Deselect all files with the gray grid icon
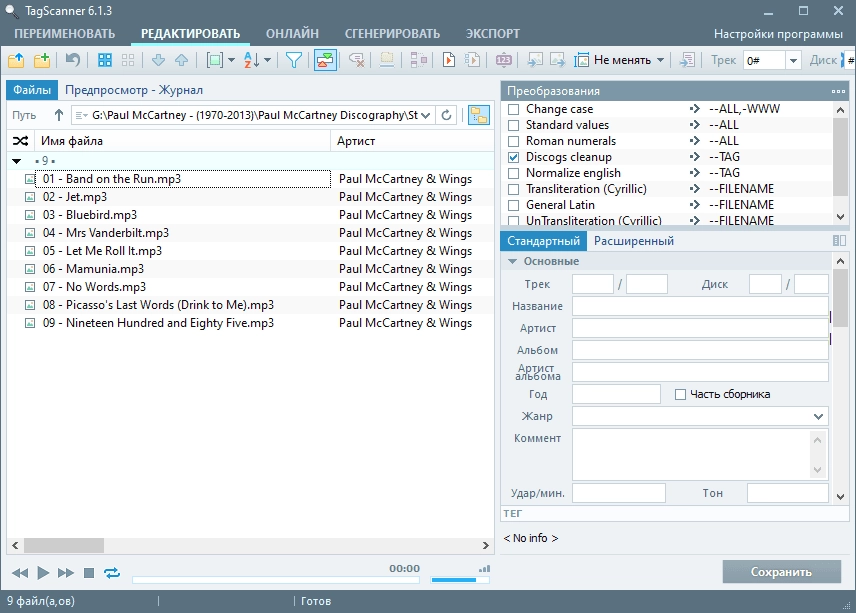Viewport: 856px width, 613px height. 128,60
